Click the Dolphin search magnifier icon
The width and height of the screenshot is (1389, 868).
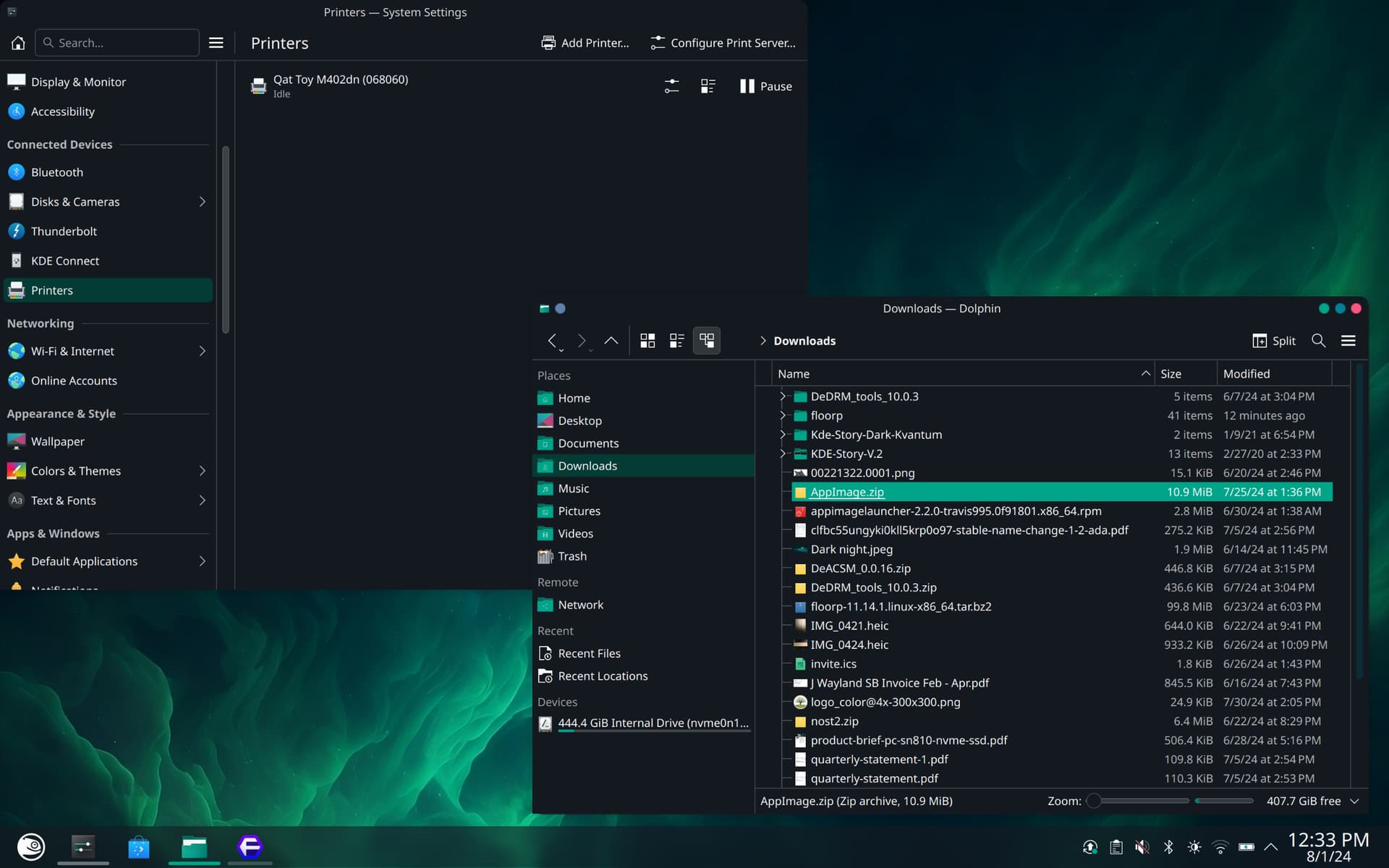tap(1318, 341)
